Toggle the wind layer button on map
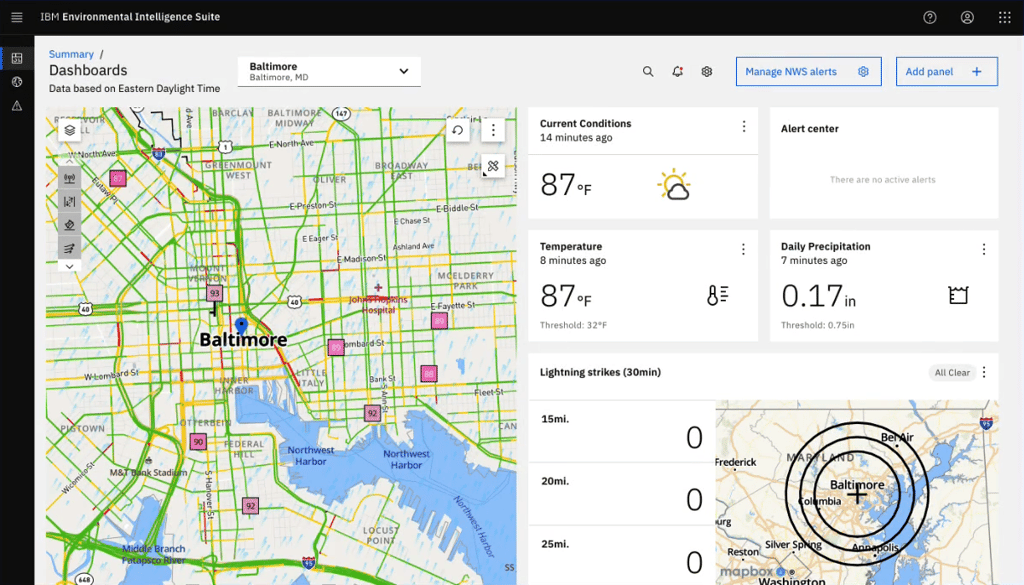This screenshot has height=585, width=1024. [69, 247]
